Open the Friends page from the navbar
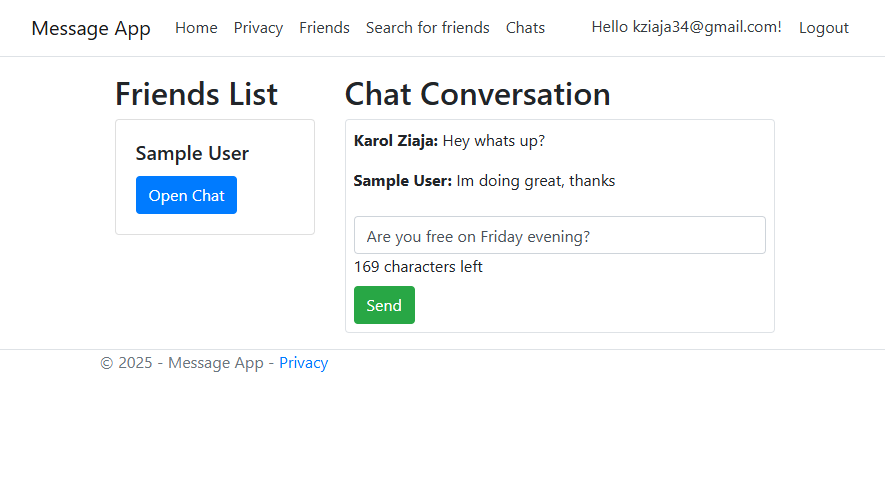The image size is (885, 483). [x=324, y=28]
